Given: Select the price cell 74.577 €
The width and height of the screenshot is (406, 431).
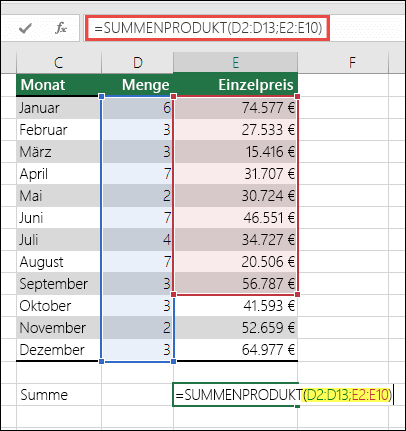Looking at the screenshot, I should [235, 108].
